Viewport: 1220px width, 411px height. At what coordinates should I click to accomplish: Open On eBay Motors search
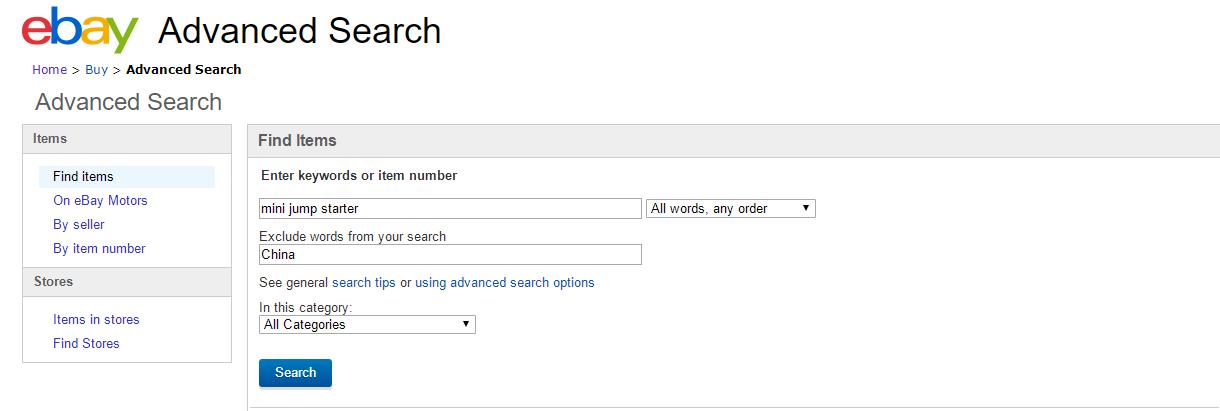point(100,201)
